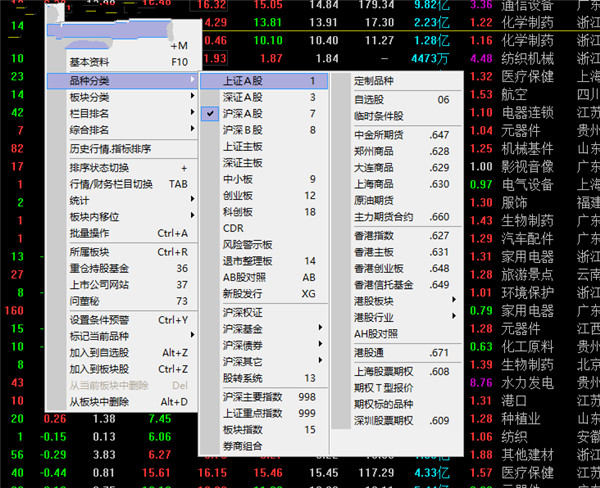Select 风险警示板 item
Screen dimensions: 600x488
coord(264,245)
